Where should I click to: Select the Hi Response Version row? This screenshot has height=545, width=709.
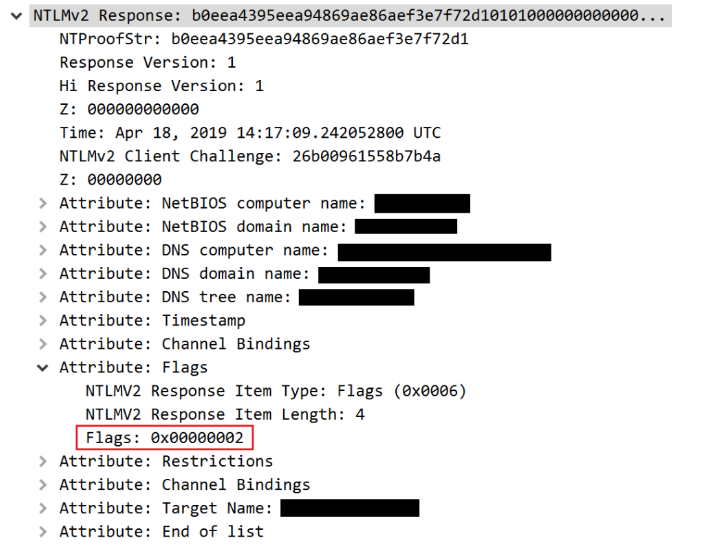pos(161,86)
